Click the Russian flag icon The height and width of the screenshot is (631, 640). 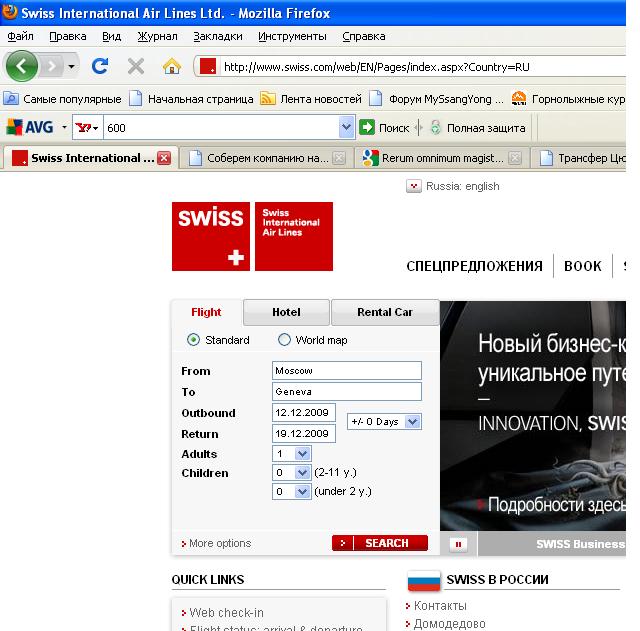click(x=424, y=580)
